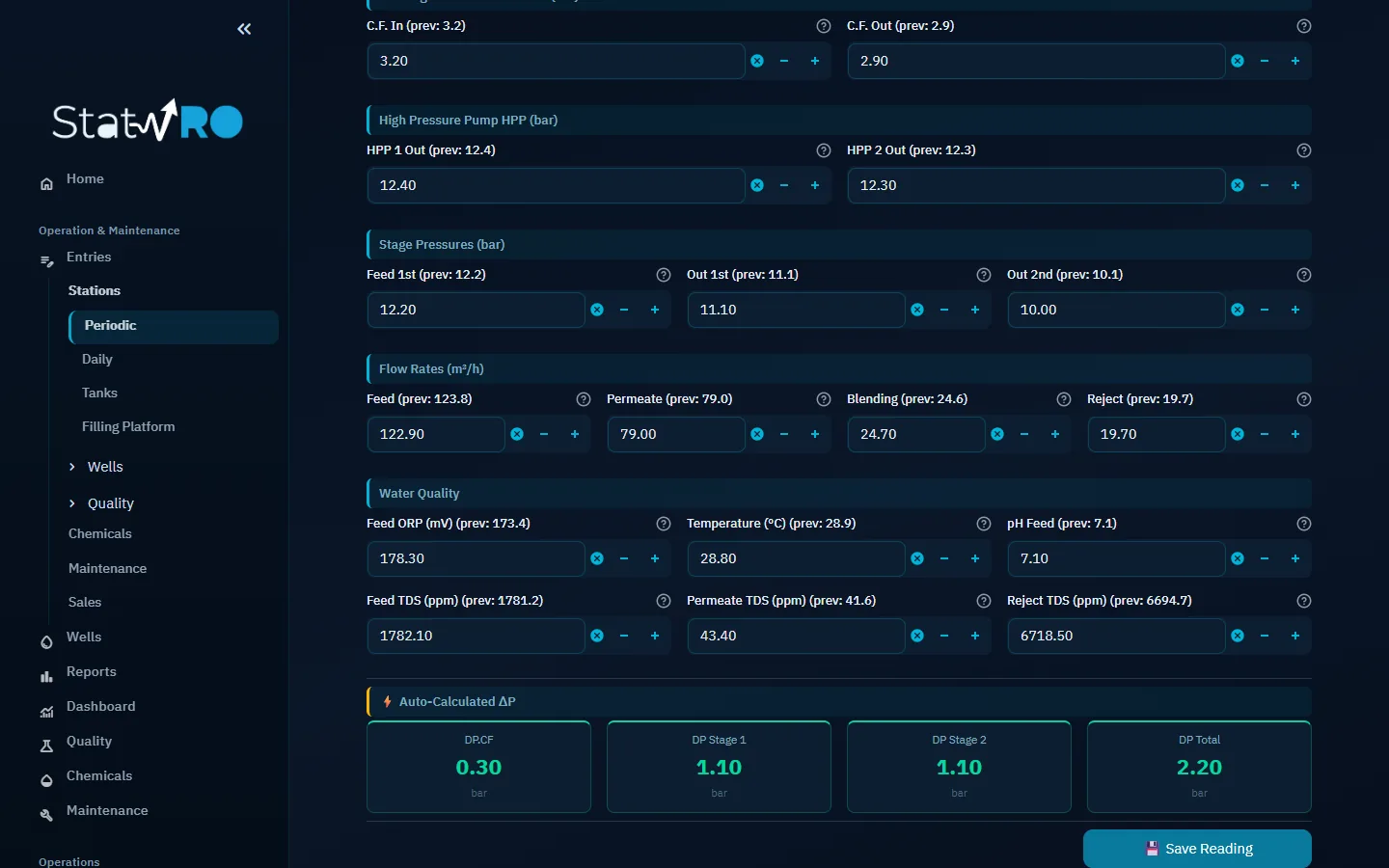Screen dimensions: 1389x868
Task: Open help icon for HPP 1 Out
Action: 824,150
